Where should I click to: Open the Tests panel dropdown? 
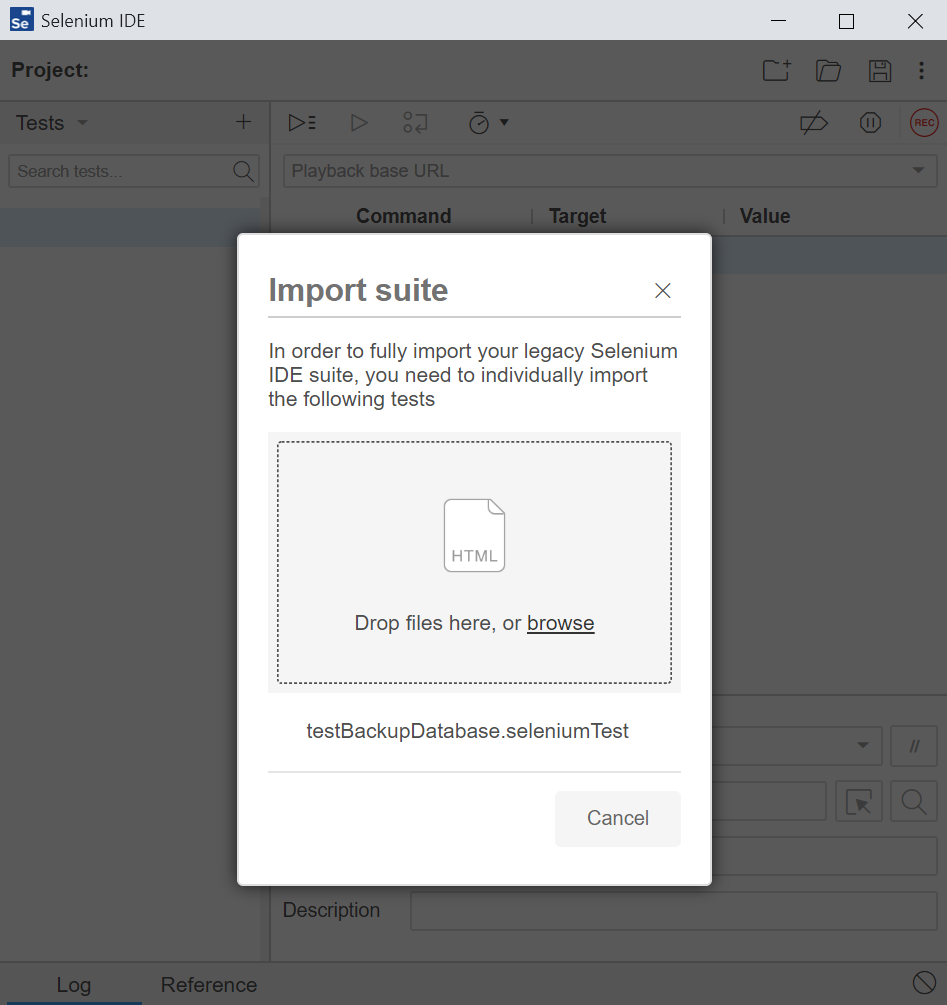[x=51, y=122]
